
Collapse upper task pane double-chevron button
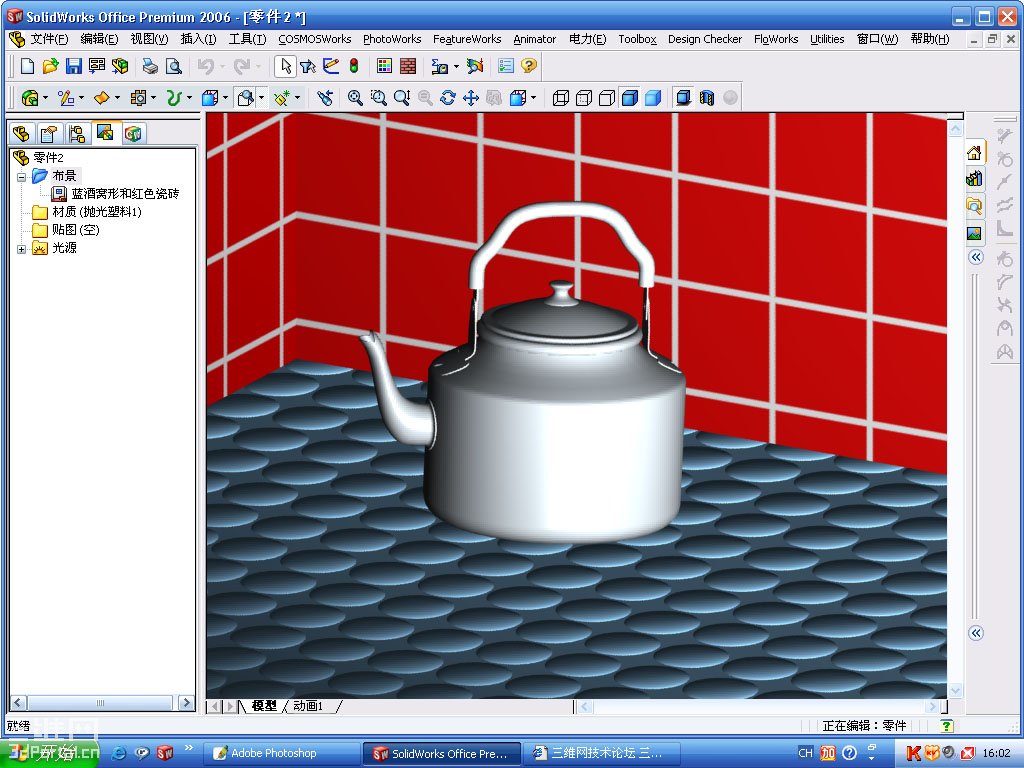(x=976, y=257)
